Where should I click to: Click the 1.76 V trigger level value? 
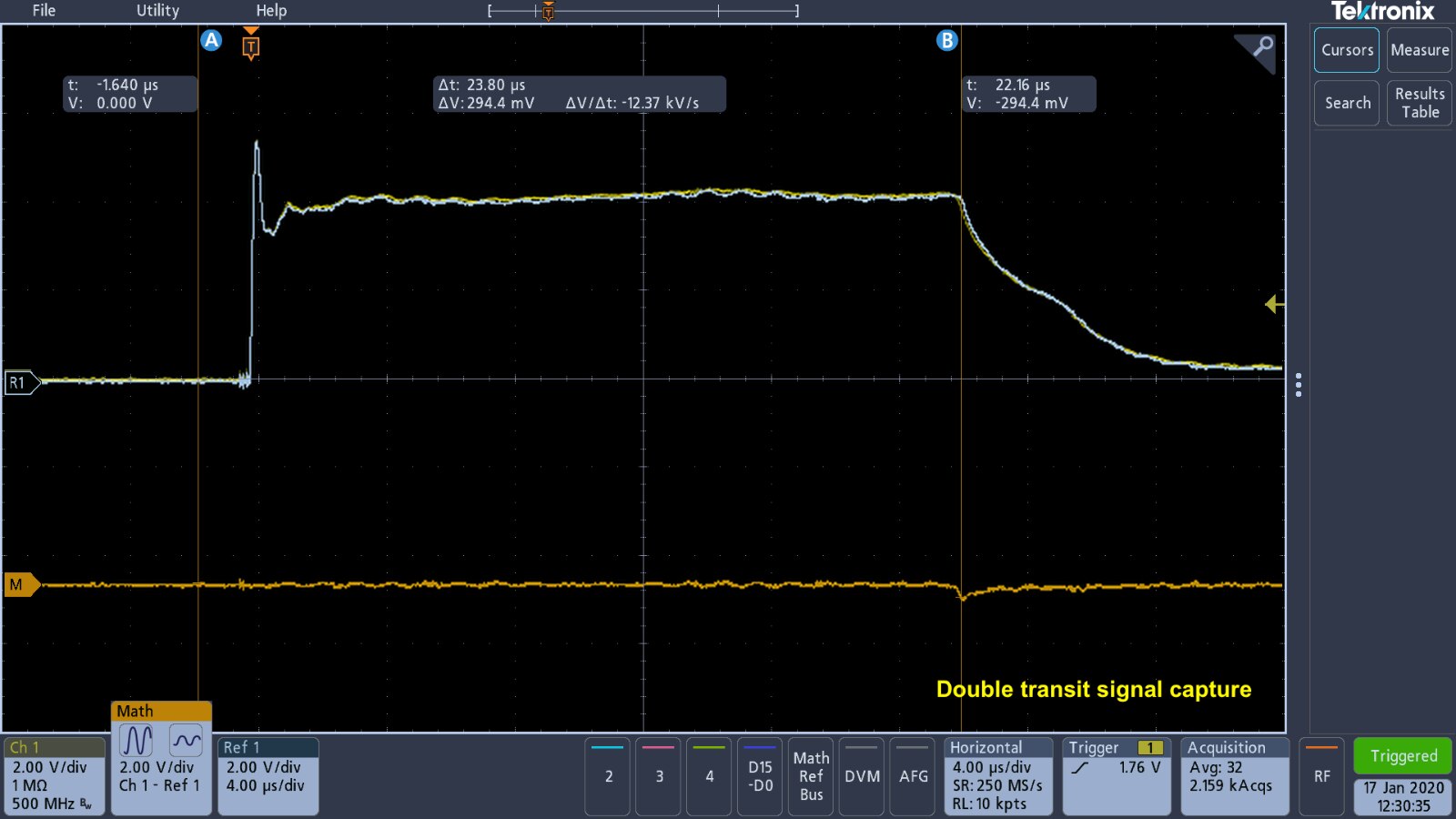(1139, 767)
